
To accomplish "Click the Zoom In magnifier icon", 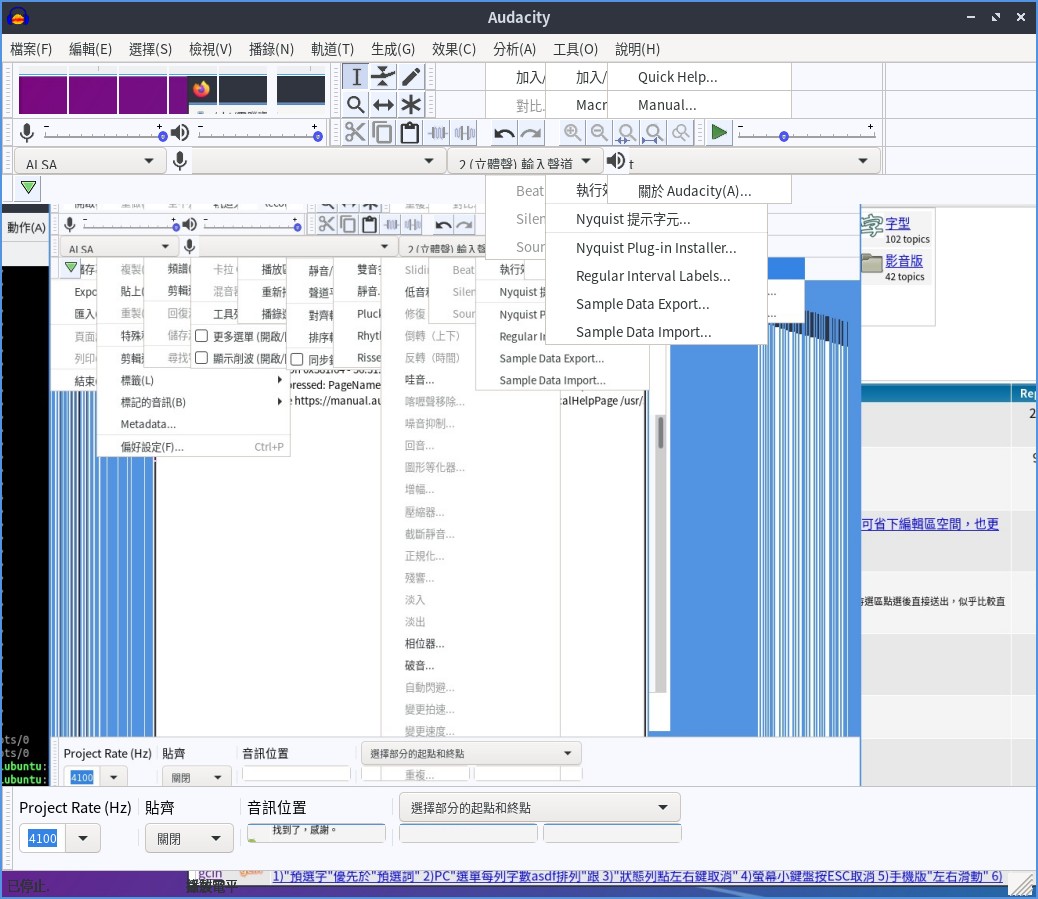I will point(572,132).
